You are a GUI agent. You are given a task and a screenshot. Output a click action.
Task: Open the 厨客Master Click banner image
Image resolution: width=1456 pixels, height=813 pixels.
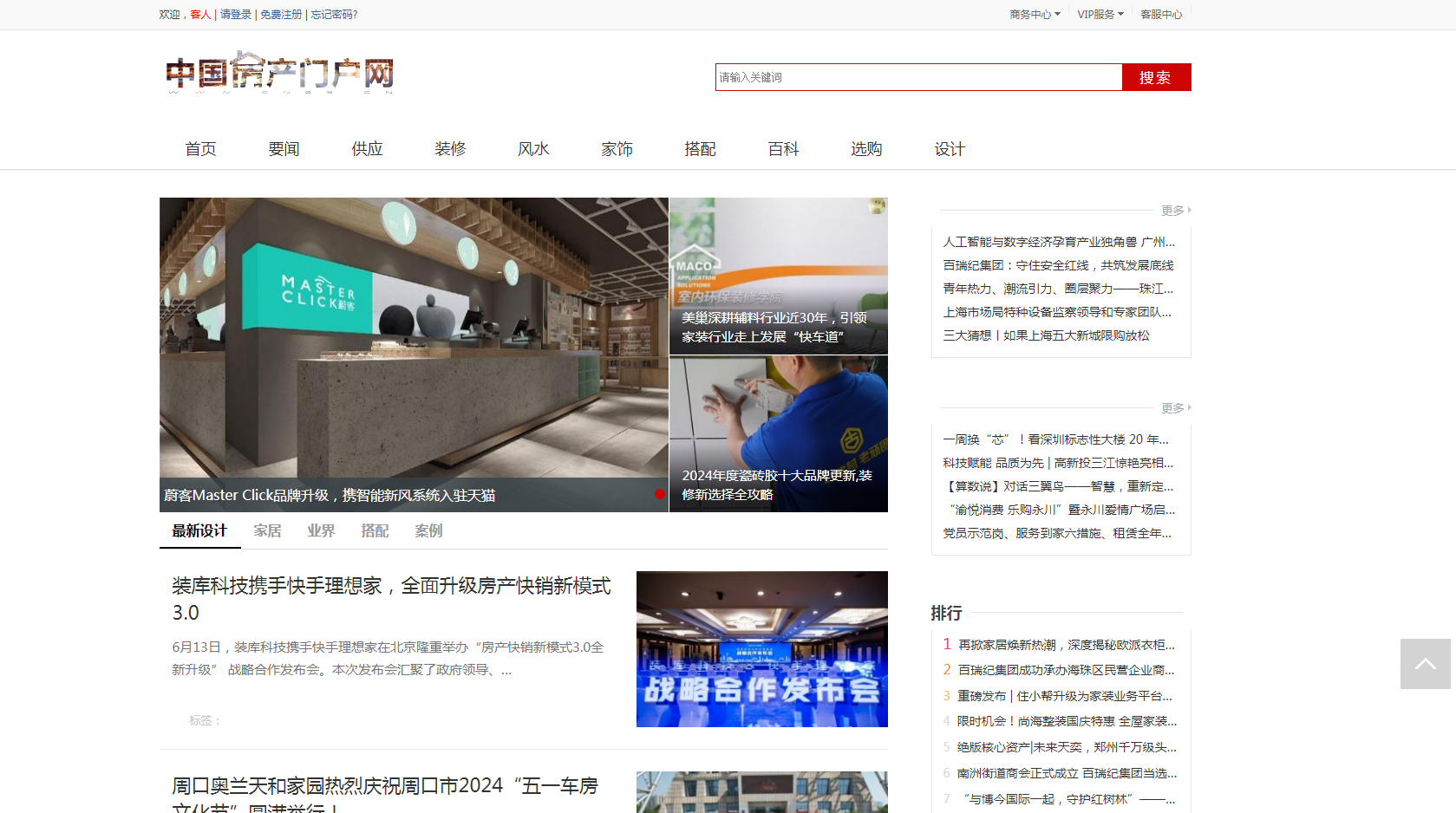[x=414, y=354]
